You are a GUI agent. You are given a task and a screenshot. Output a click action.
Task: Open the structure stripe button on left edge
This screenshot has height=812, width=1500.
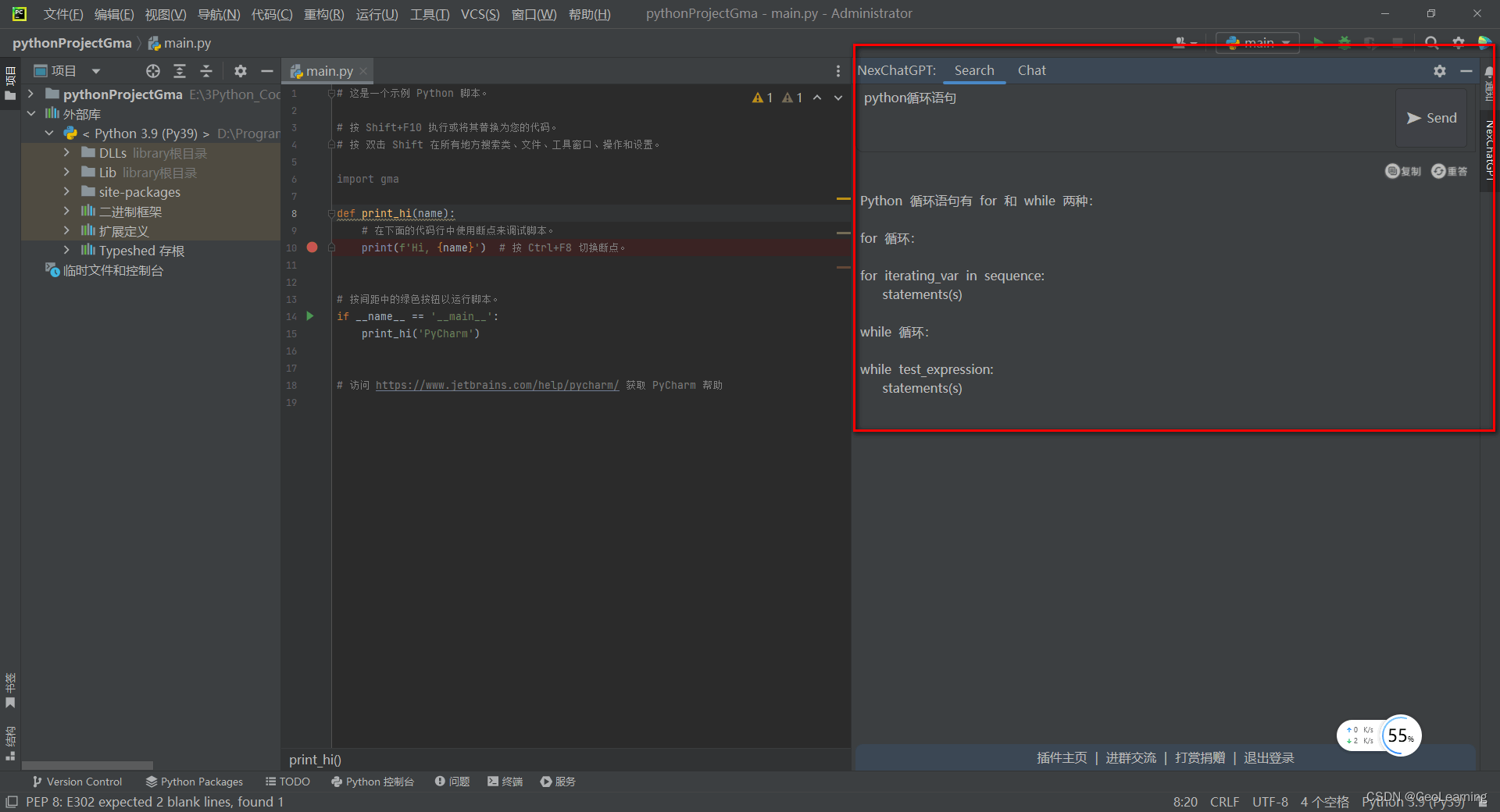[10, 743]
